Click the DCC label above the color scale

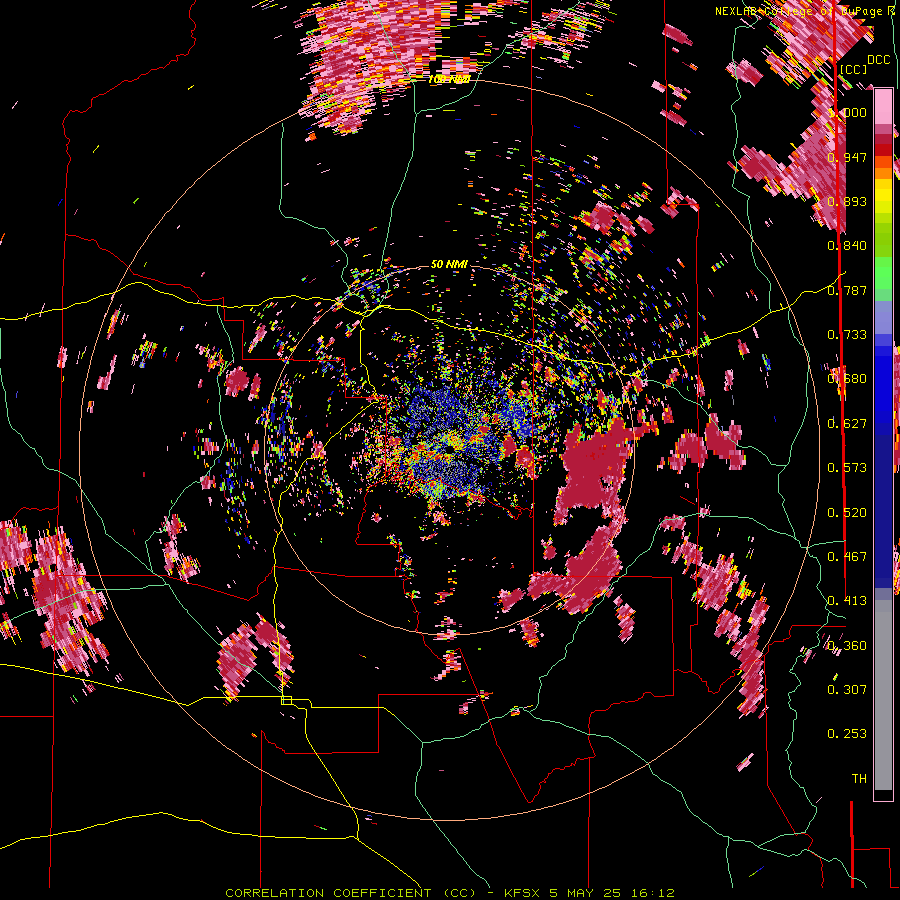tap(878, 60)
